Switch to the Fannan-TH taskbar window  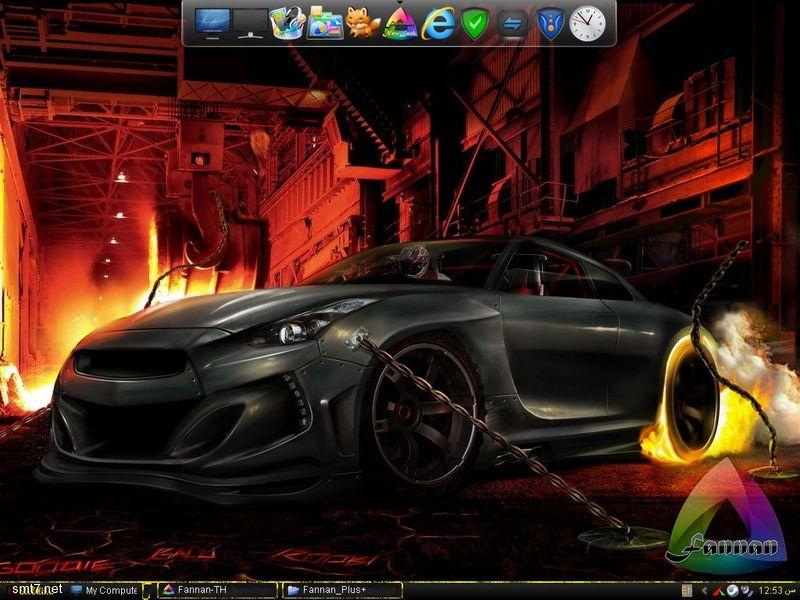click(217, 590)
